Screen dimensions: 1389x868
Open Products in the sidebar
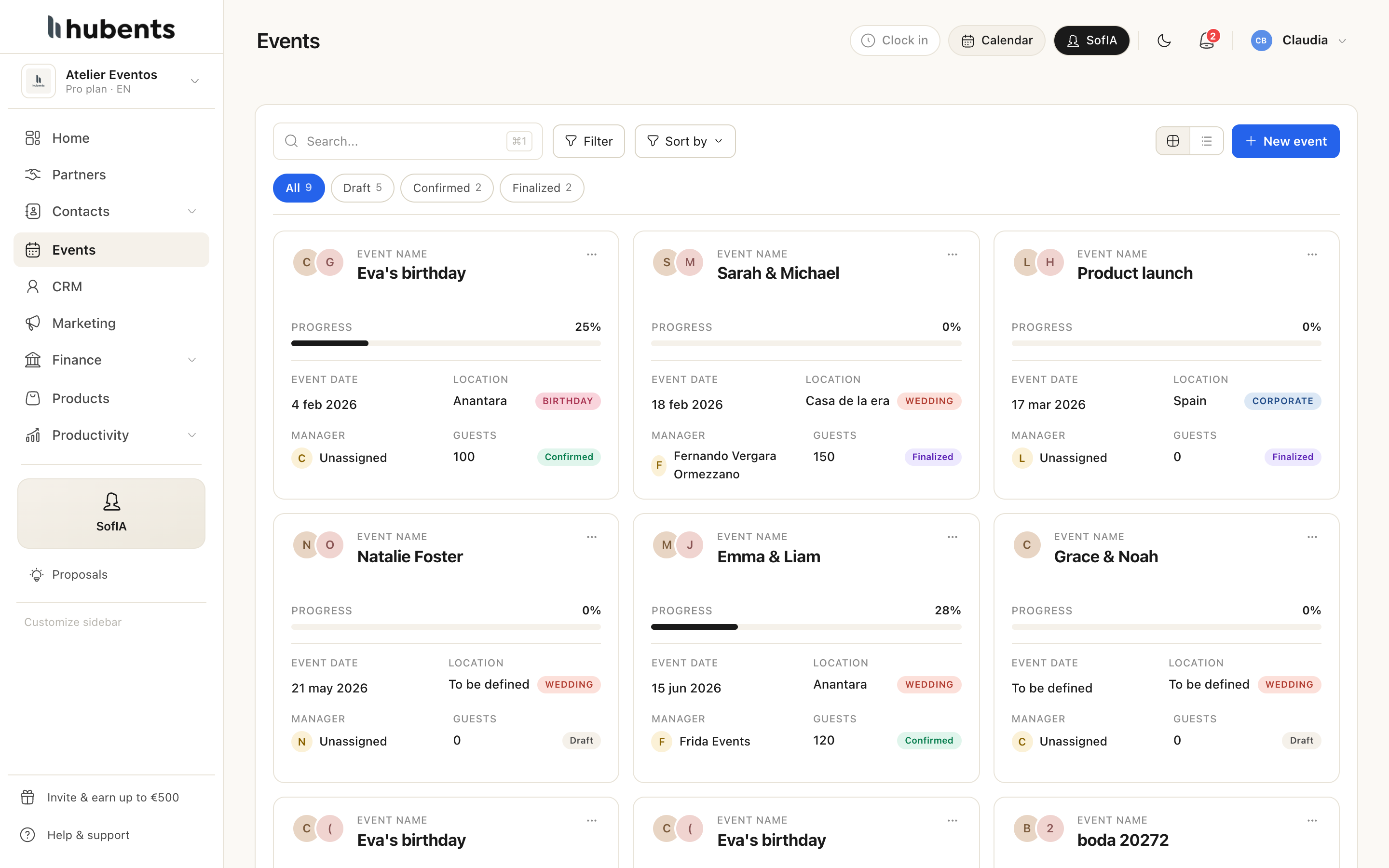point(111,398)
